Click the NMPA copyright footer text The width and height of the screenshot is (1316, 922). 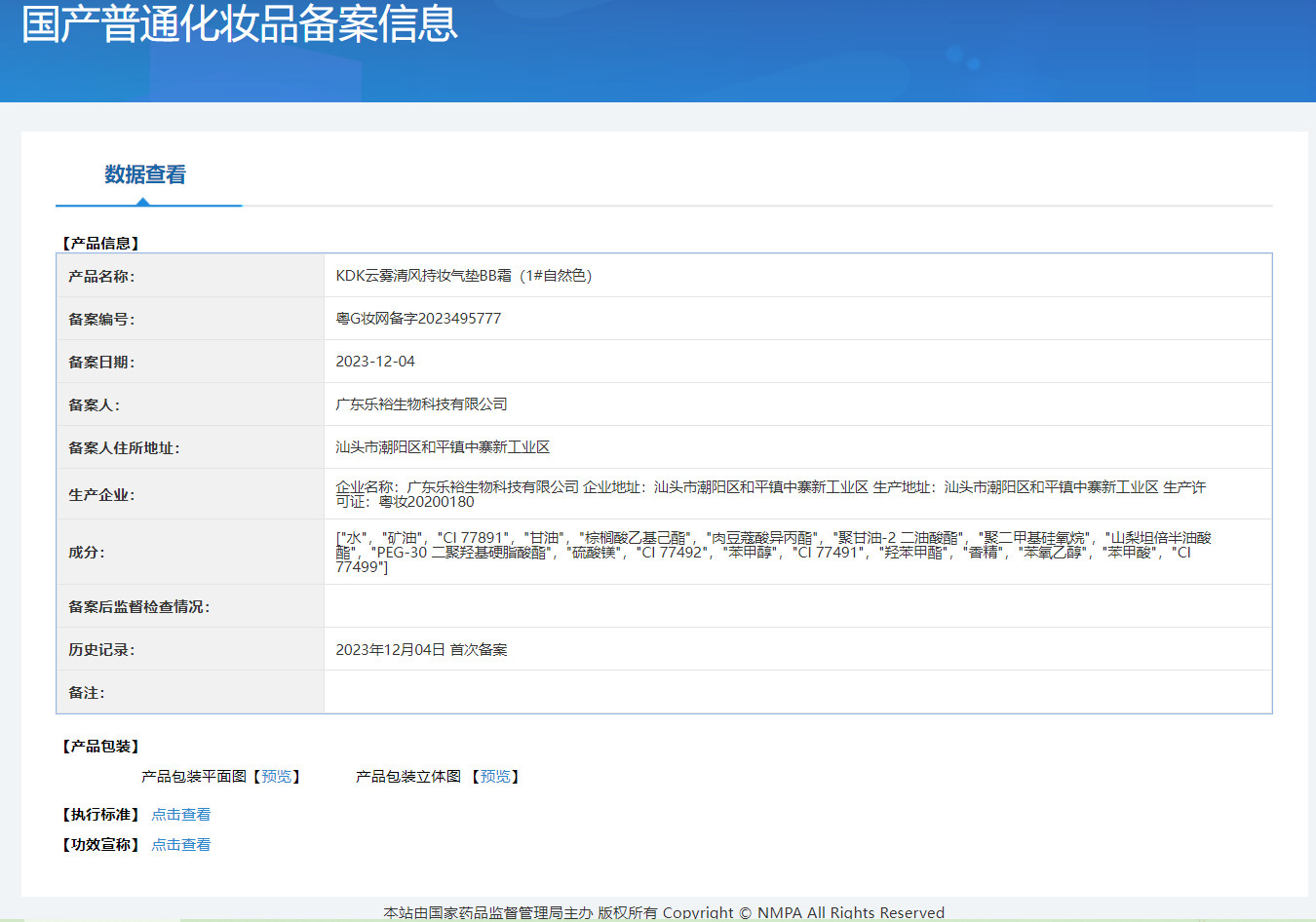point(663,912)
